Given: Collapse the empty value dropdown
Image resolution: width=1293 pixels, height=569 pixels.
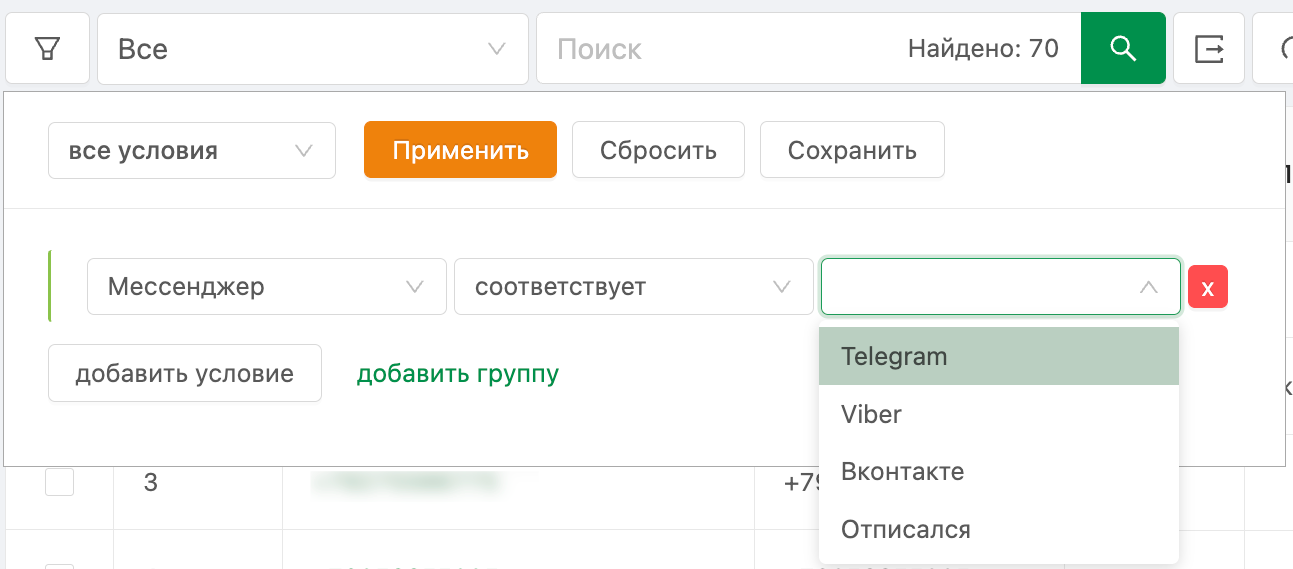Looking at the screenshot, I should (1001, 287).
